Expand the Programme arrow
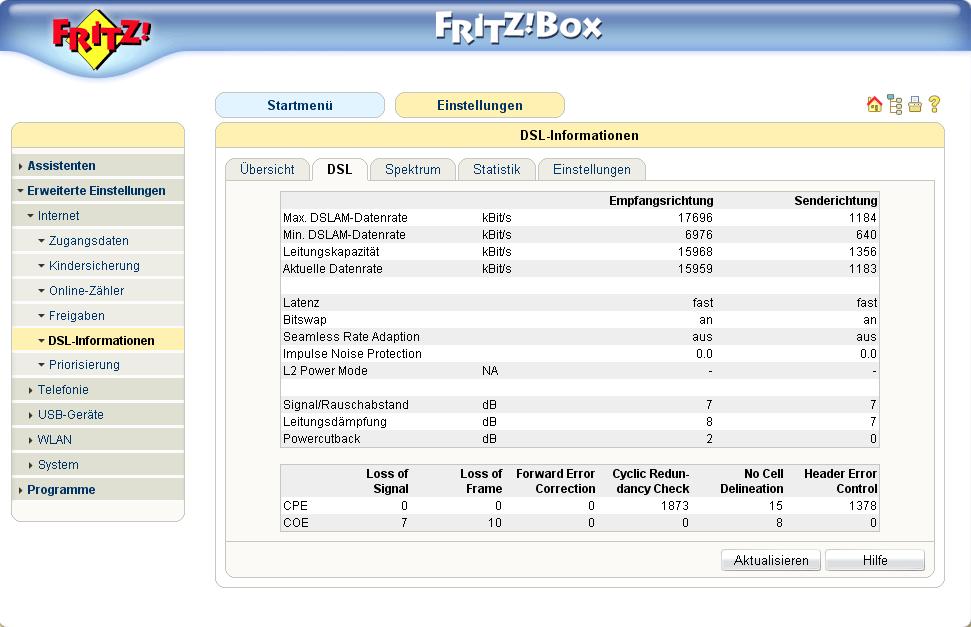The height and width of the screenshot is (627, 971). pos(20,490)
